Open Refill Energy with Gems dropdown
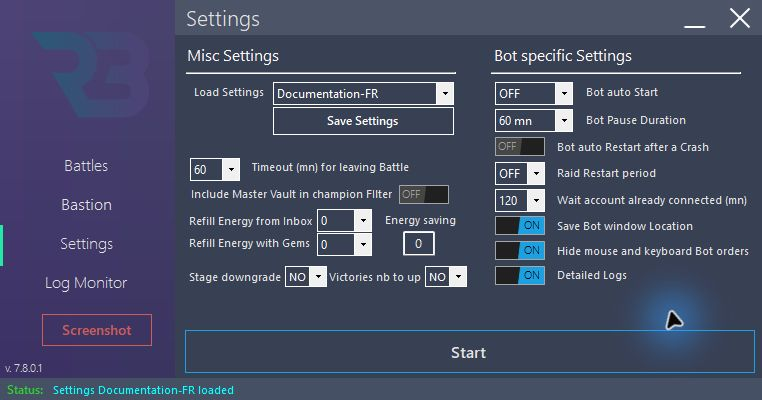The height and width of the screenshot is (400, 762). [344, 244]
